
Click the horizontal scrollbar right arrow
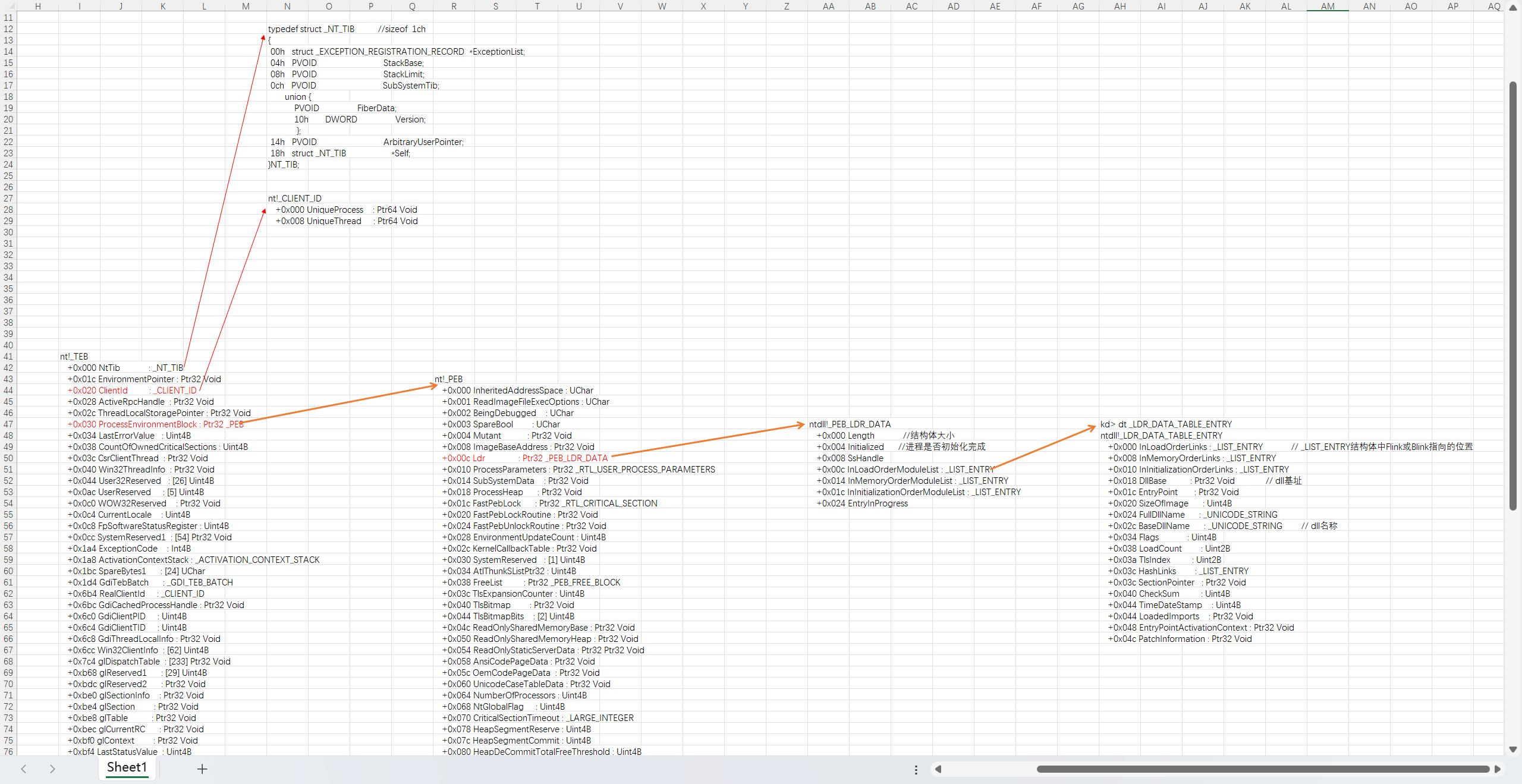pos(1497,769)
